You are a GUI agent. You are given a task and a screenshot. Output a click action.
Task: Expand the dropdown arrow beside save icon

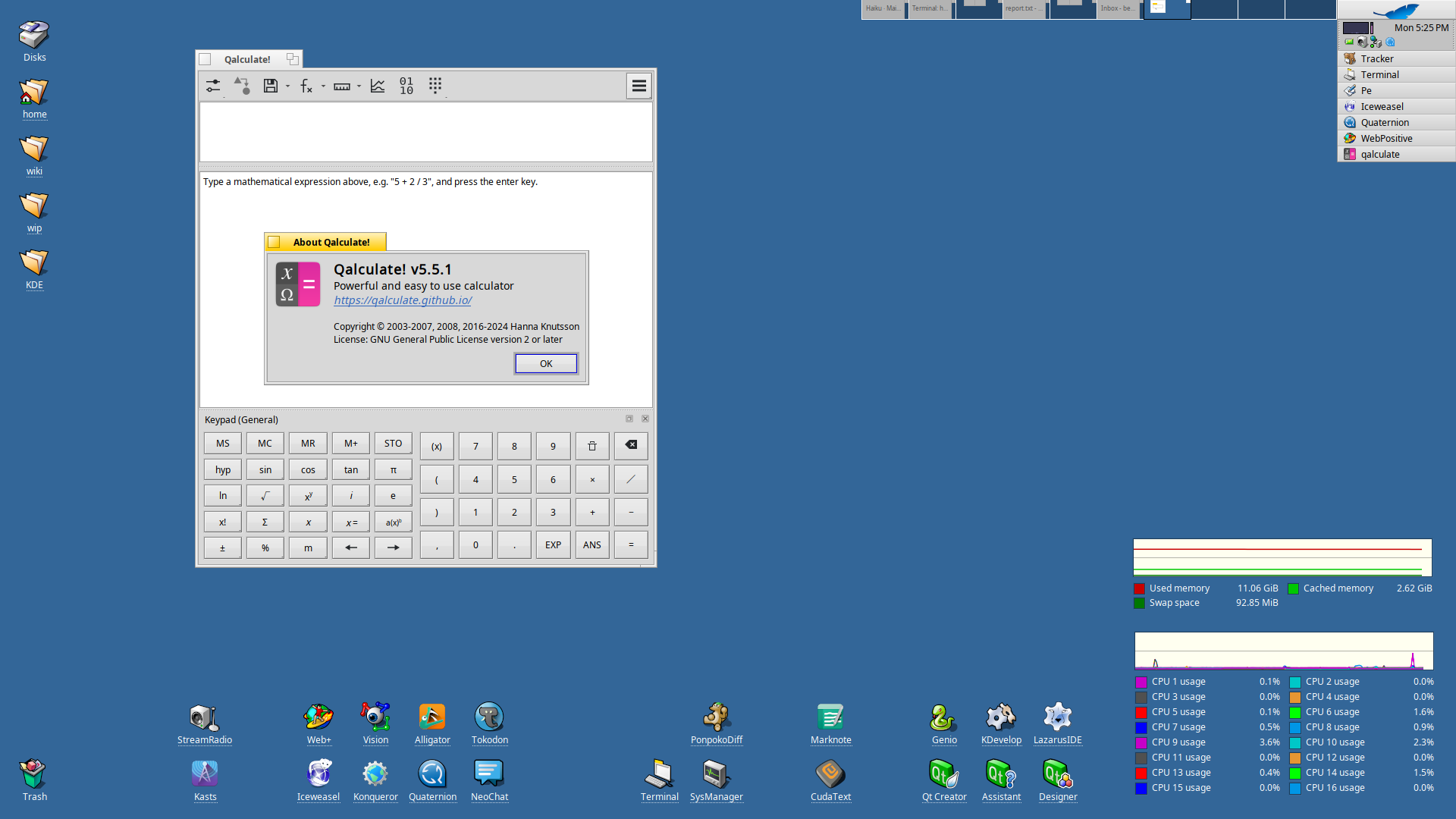pos(288,86)
